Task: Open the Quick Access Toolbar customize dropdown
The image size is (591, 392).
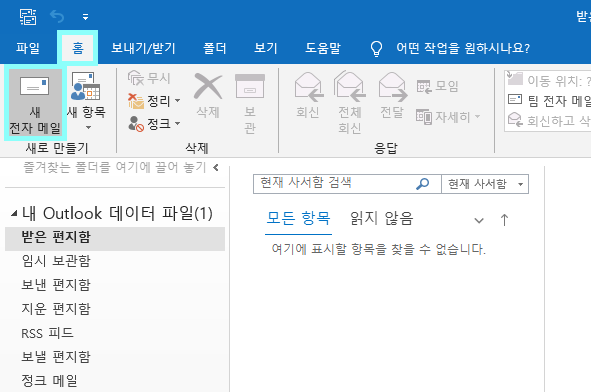Action: point(86,17)
